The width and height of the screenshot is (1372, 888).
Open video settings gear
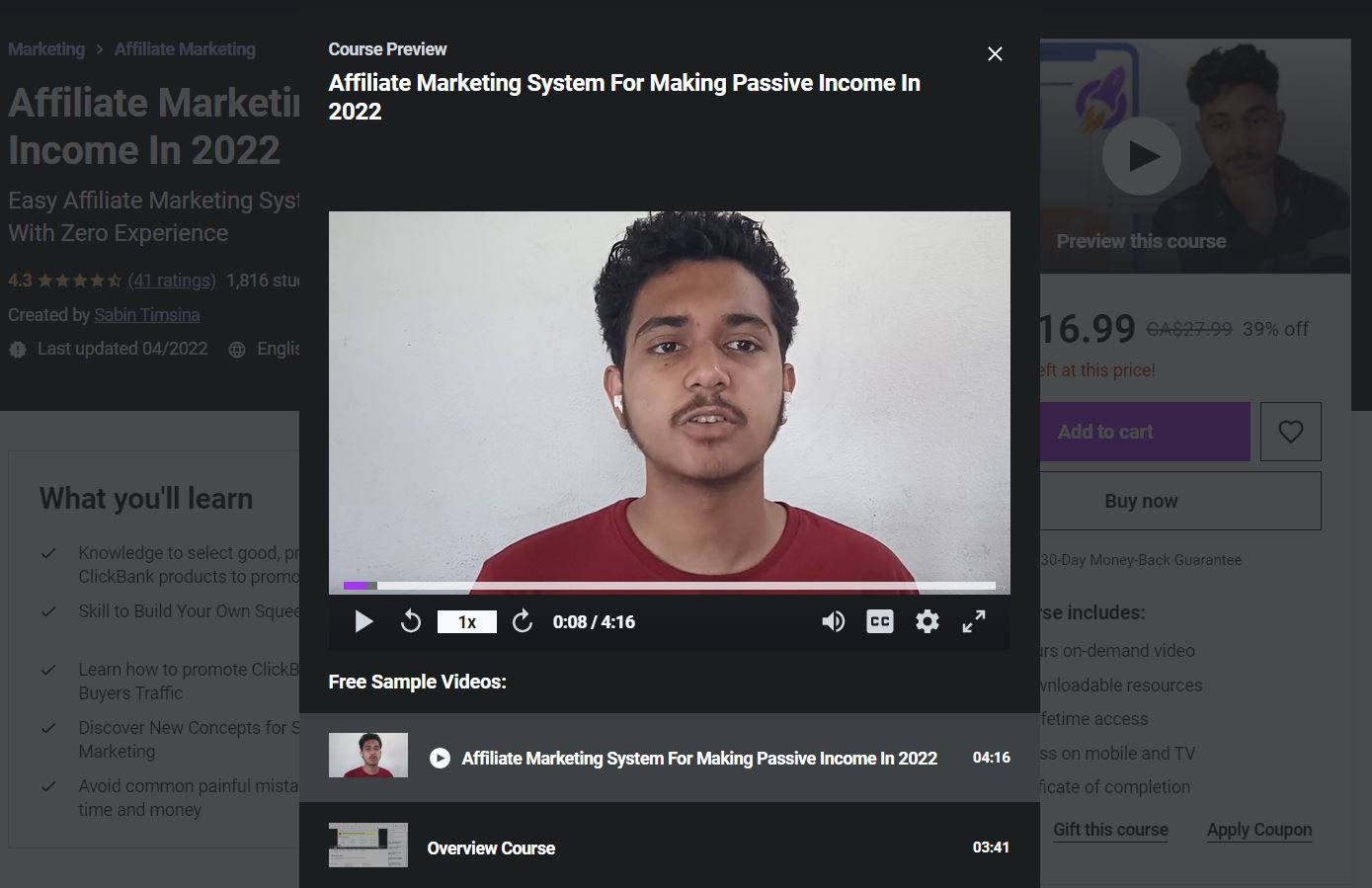point(927,621)
